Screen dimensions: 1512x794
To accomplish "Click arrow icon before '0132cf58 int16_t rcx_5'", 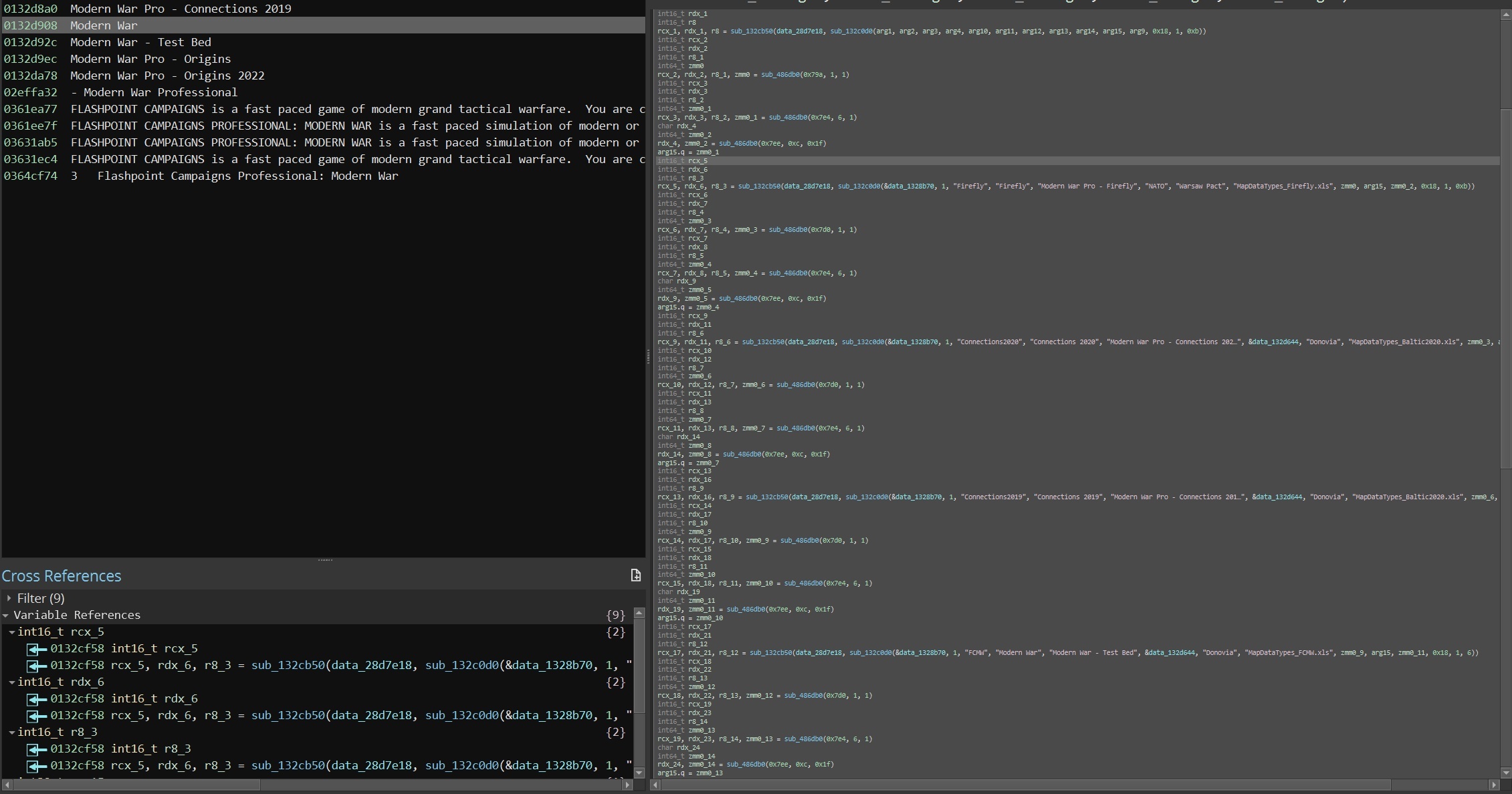I will (x=37, y=649).
